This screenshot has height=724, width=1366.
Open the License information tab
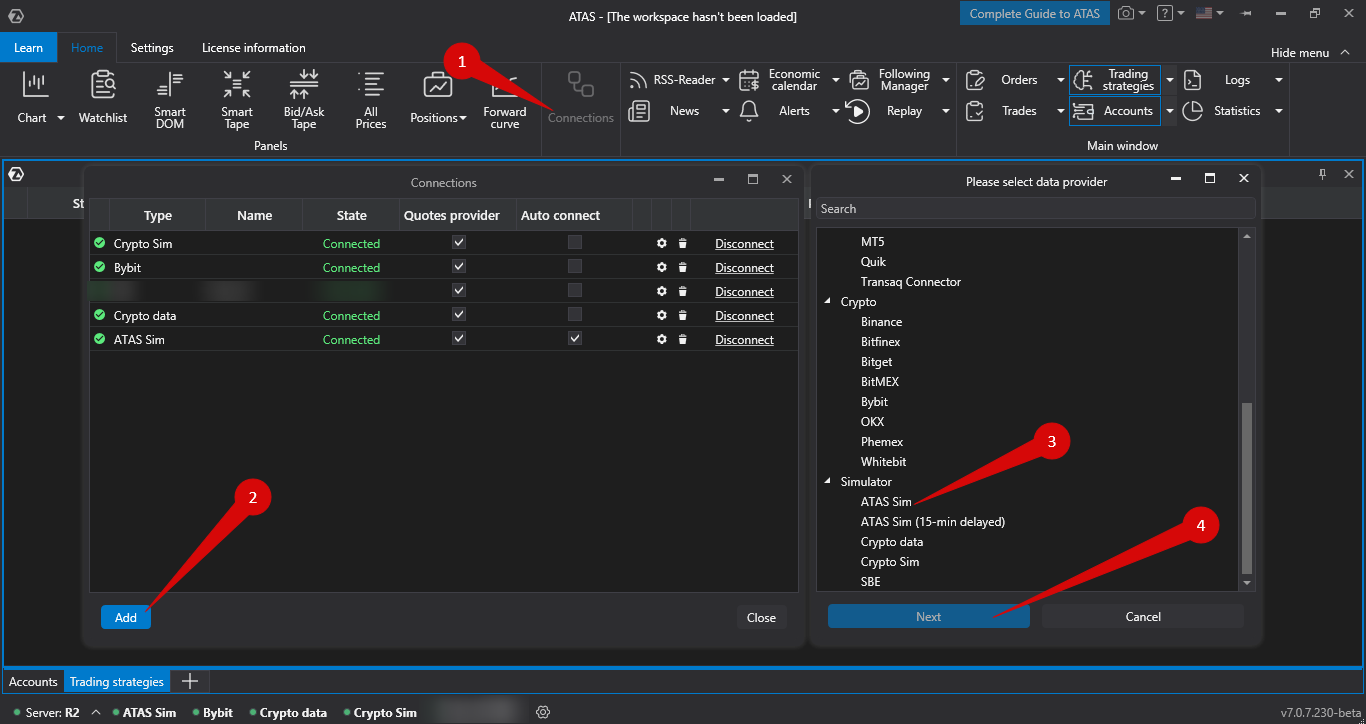[254, 47]
